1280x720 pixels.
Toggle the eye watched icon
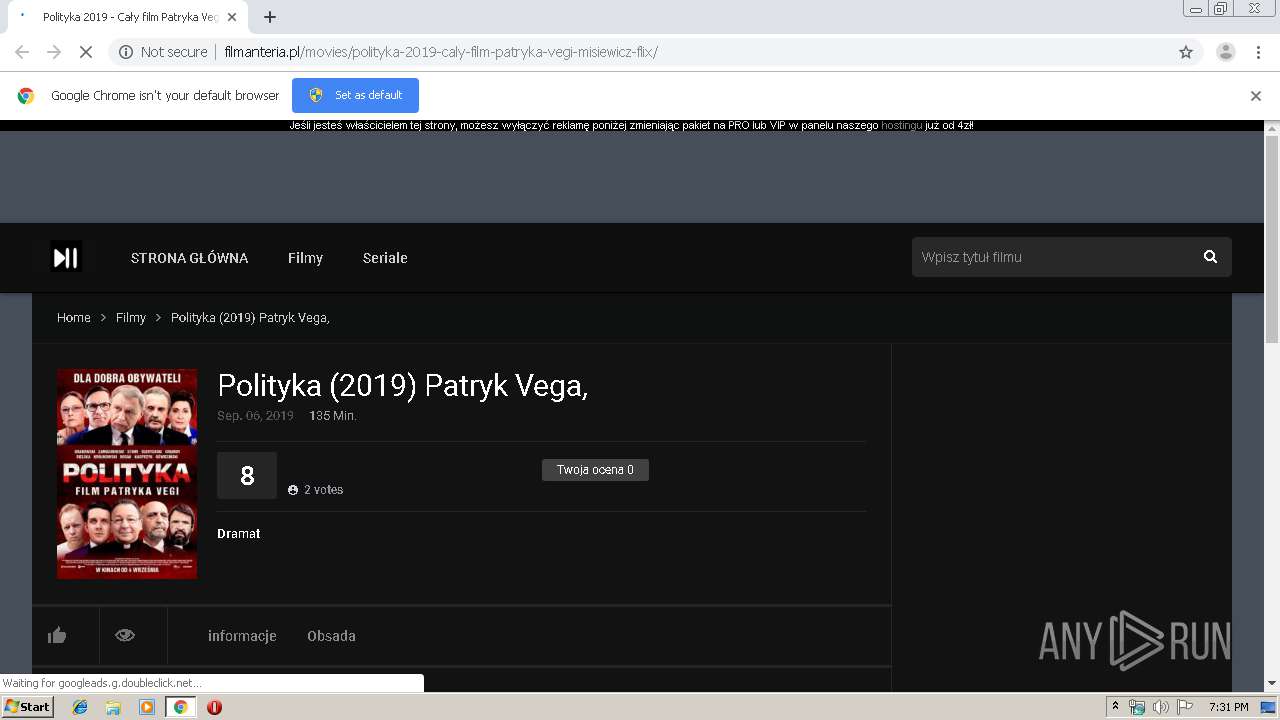click(125, 635)
